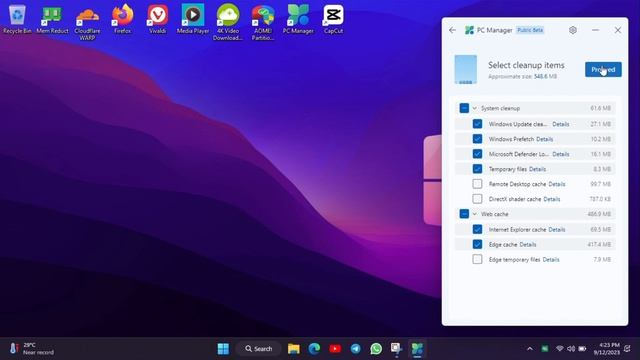View Details for Internet Explorer cache
The width and height of the screenshot is (640, 360).
pyautogui.click(x=557, y=230)
